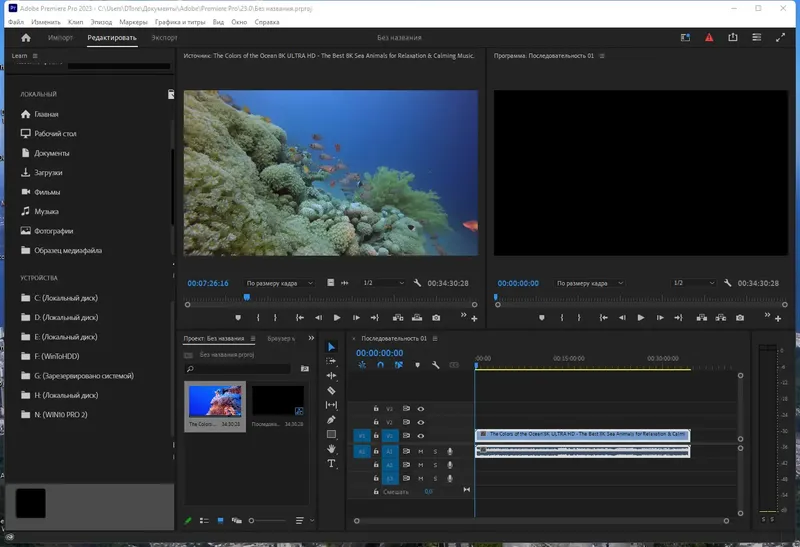This screenshot has height=547, width=800.
Task: Select the Pen tool
Action: pos(332,419)
